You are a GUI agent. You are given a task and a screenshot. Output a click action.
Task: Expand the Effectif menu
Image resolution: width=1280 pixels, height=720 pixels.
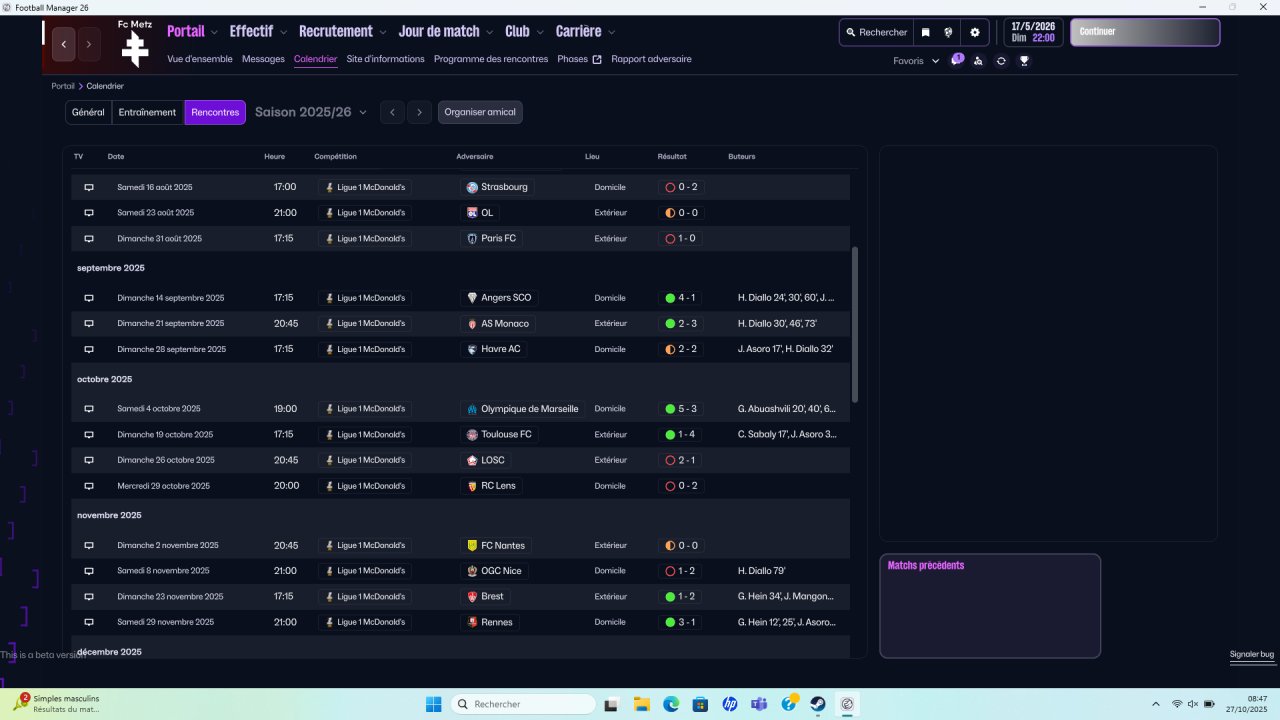pos(257,31)
